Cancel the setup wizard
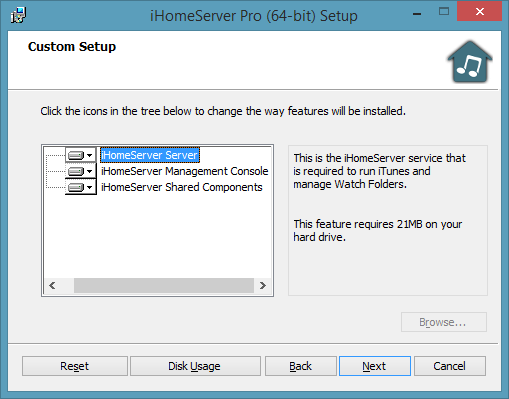Screen dimensions: 509x399 [x=450, y=366]
